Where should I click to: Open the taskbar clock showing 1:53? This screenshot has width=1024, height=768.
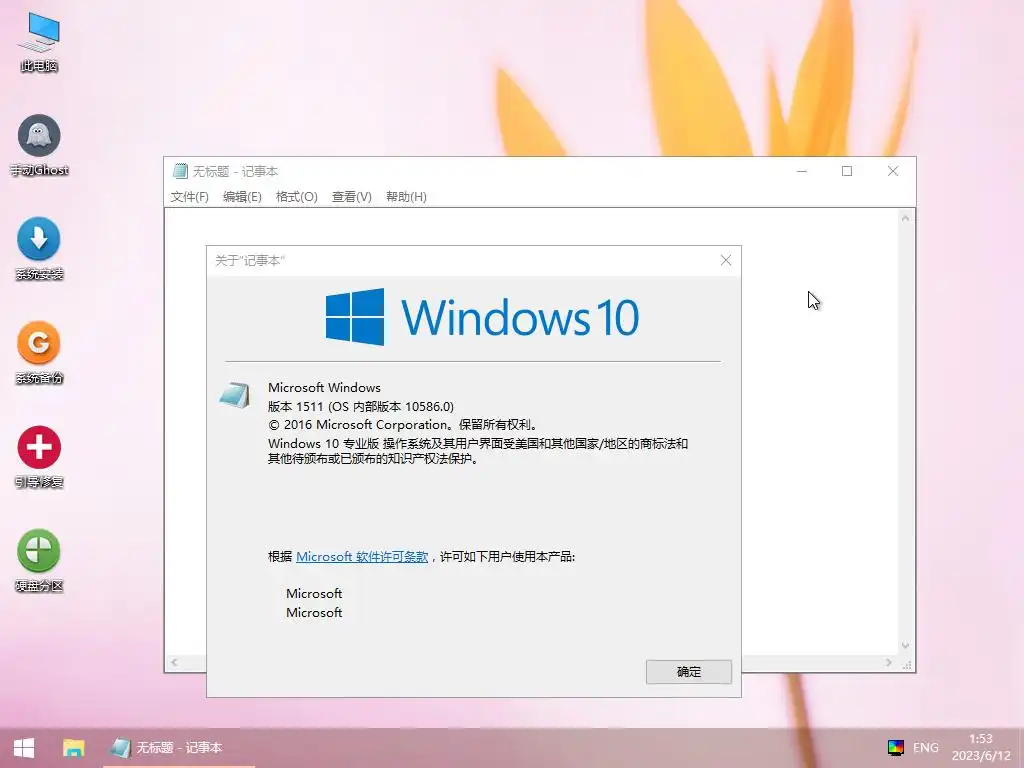[981, 747]
